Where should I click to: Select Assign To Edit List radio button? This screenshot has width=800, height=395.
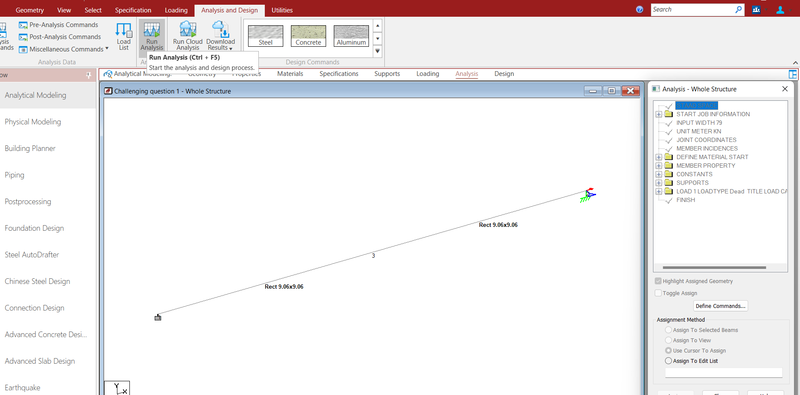668,361
